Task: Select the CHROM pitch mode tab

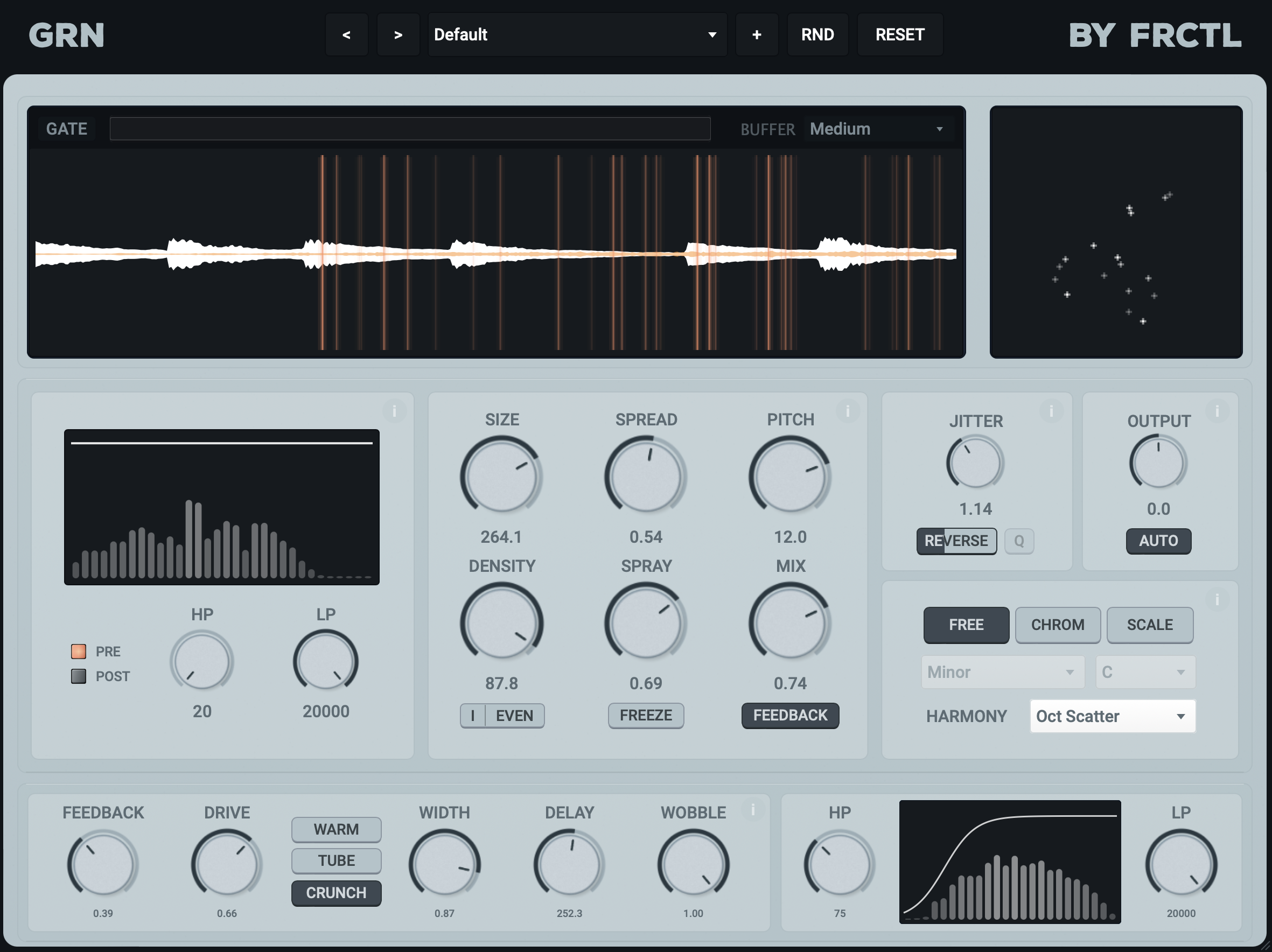Action: (1057, 624)
